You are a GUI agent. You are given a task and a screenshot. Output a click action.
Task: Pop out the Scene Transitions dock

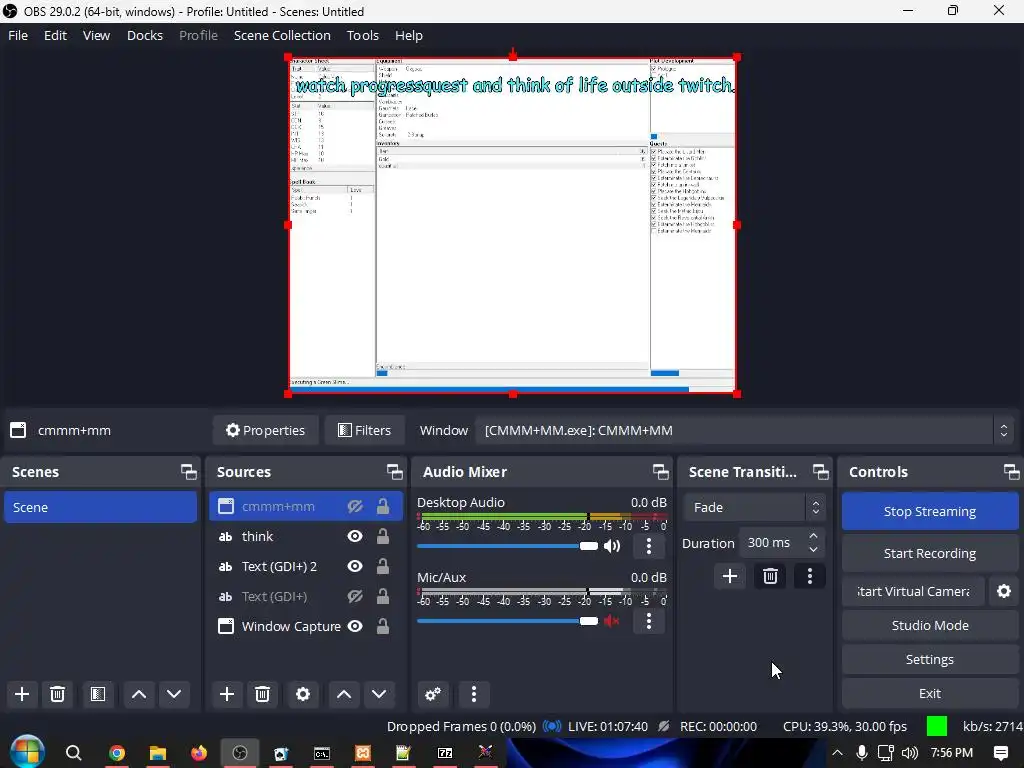pos(820,472)
